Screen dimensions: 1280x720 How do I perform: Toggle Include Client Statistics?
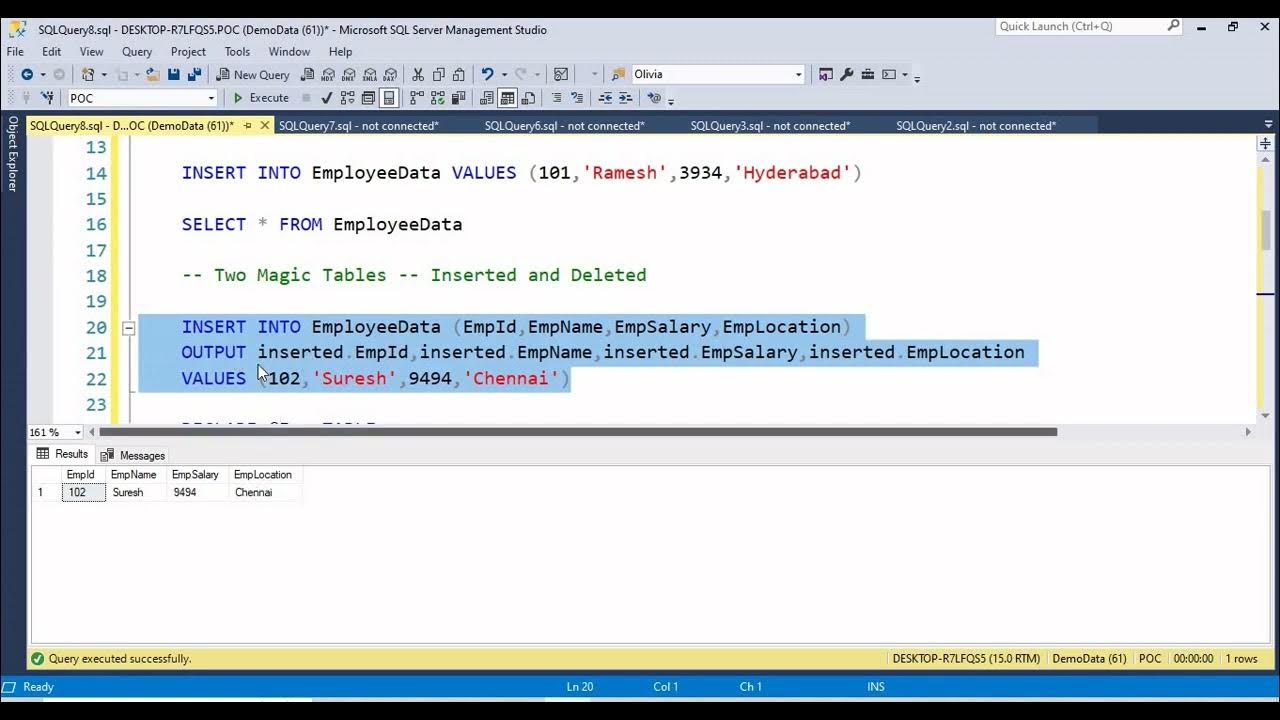pos(458,98)
